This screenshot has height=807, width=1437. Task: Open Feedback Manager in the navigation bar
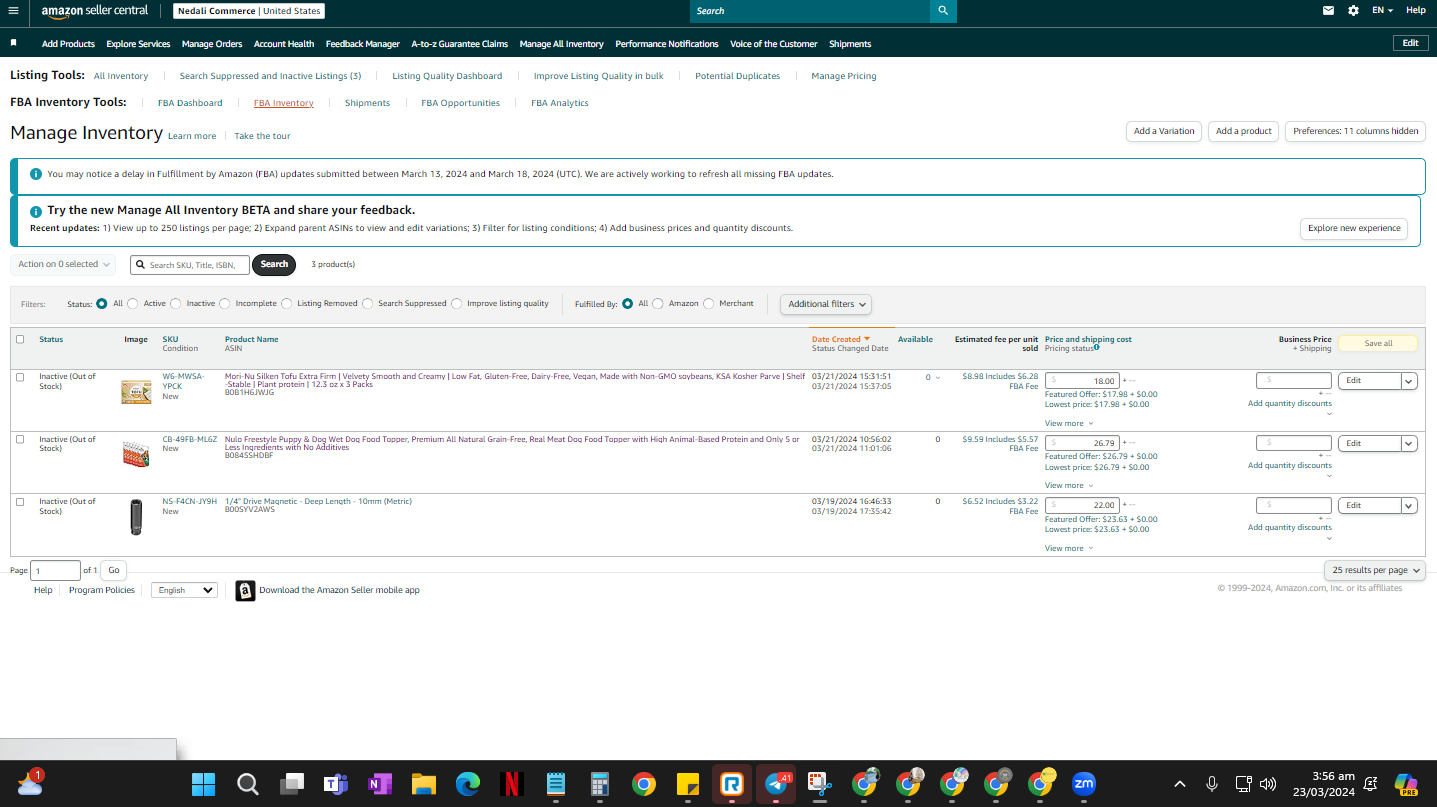(x=363, y=44)
